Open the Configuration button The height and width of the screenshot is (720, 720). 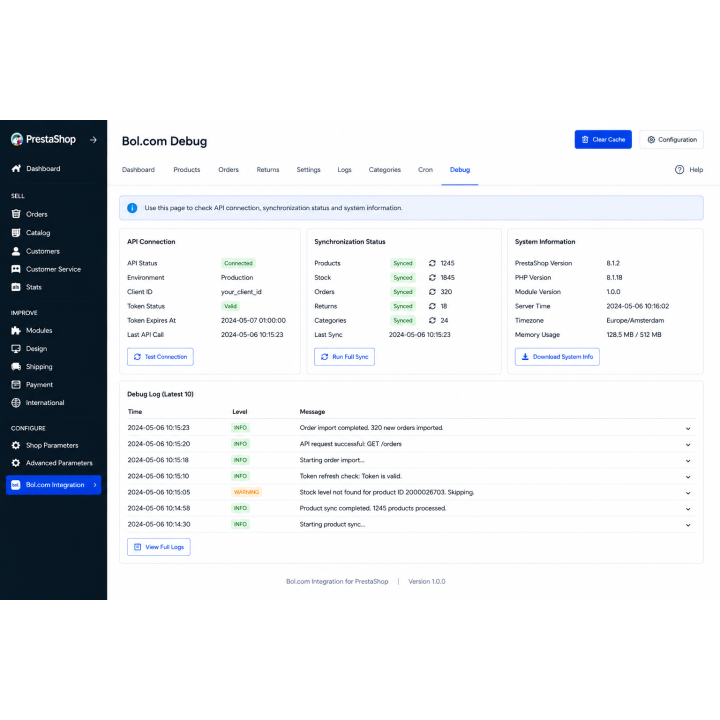(x=671, y=140)
